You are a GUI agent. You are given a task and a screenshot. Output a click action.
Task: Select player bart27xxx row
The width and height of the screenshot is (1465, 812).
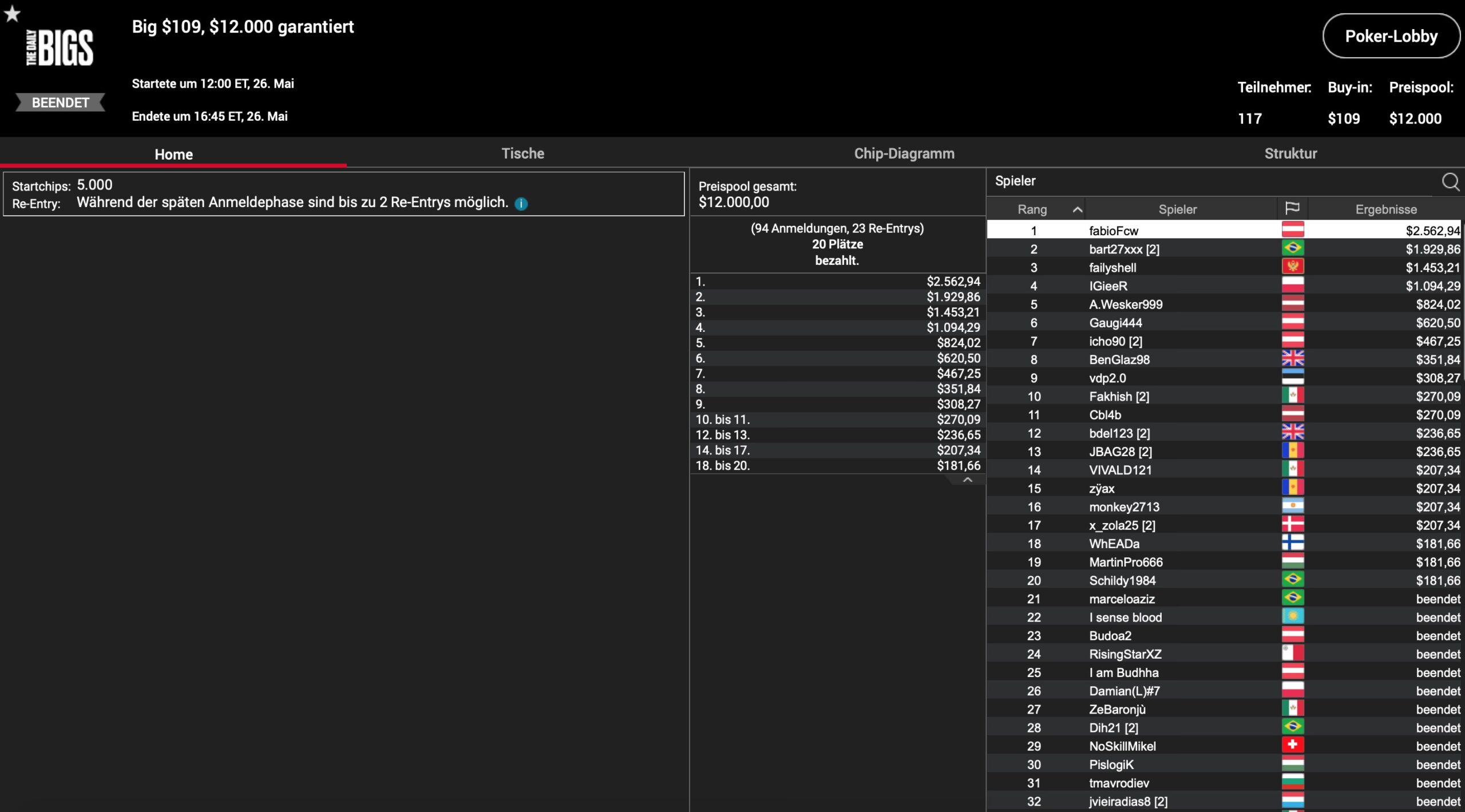point(1124,249)
